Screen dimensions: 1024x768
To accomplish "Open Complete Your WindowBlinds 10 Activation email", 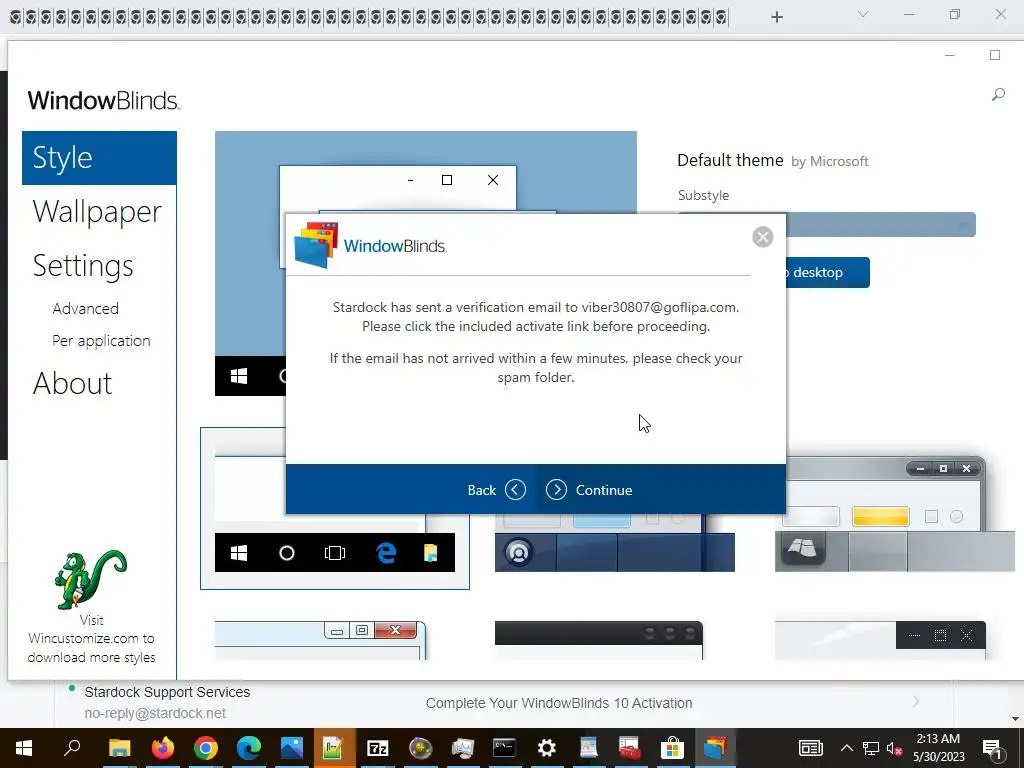I will 559,703.
